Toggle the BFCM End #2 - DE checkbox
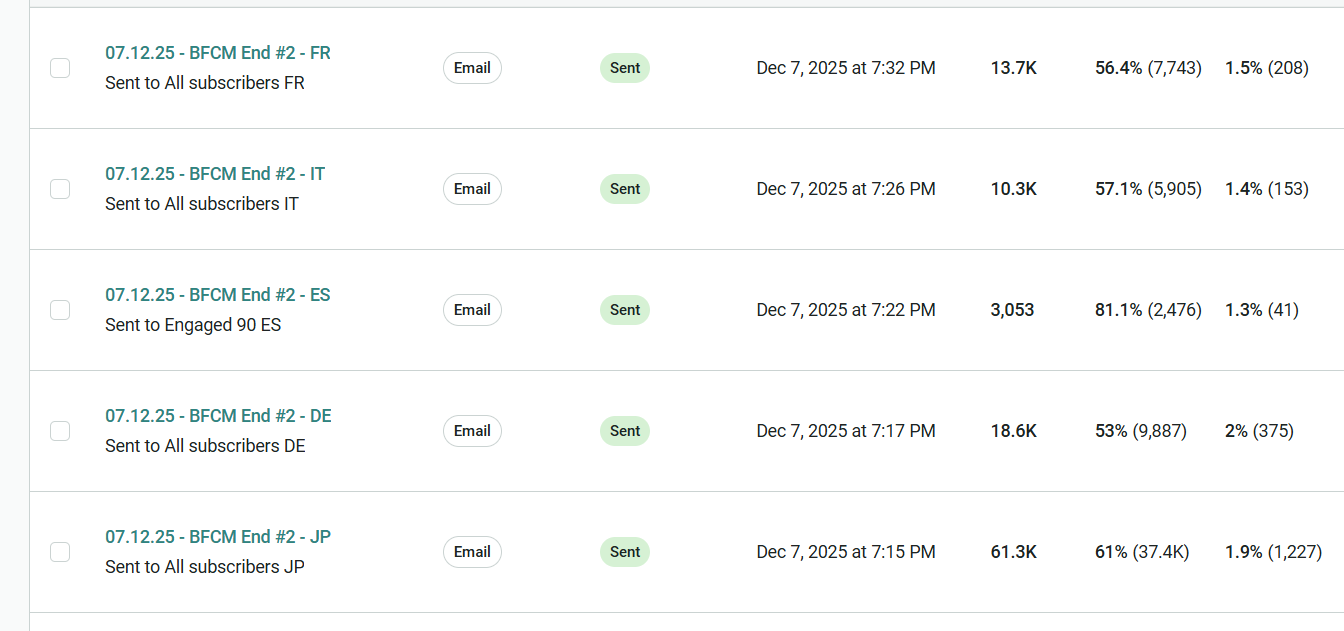Image resolution: width=1344 pixels, height=631 pixels. tap(60, 431)
